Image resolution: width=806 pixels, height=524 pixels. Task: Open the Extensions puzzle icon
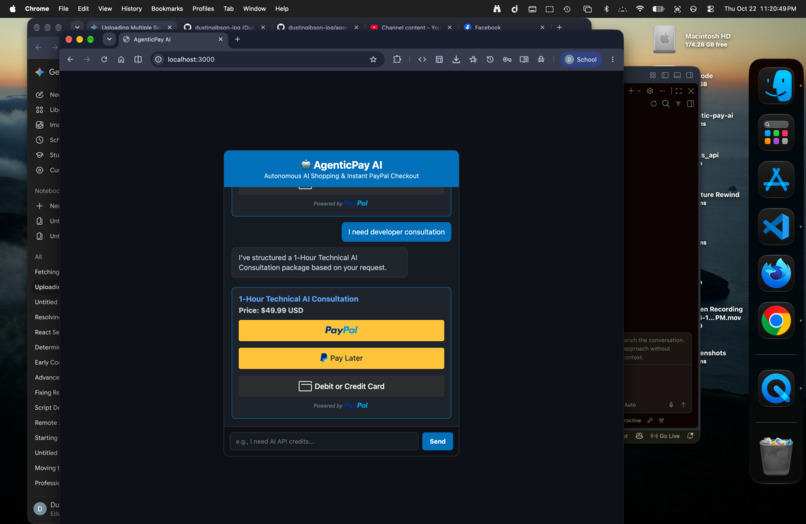click(397, 60)
